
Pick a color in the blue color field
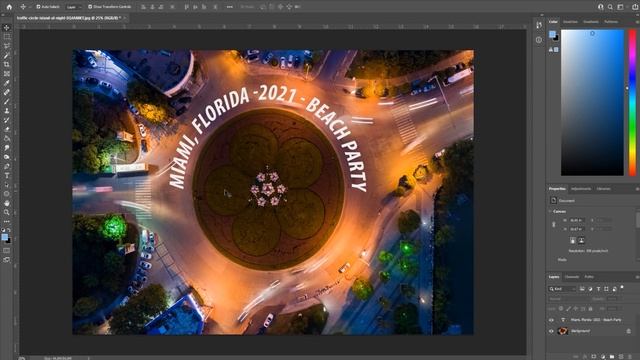click(592, 103)
